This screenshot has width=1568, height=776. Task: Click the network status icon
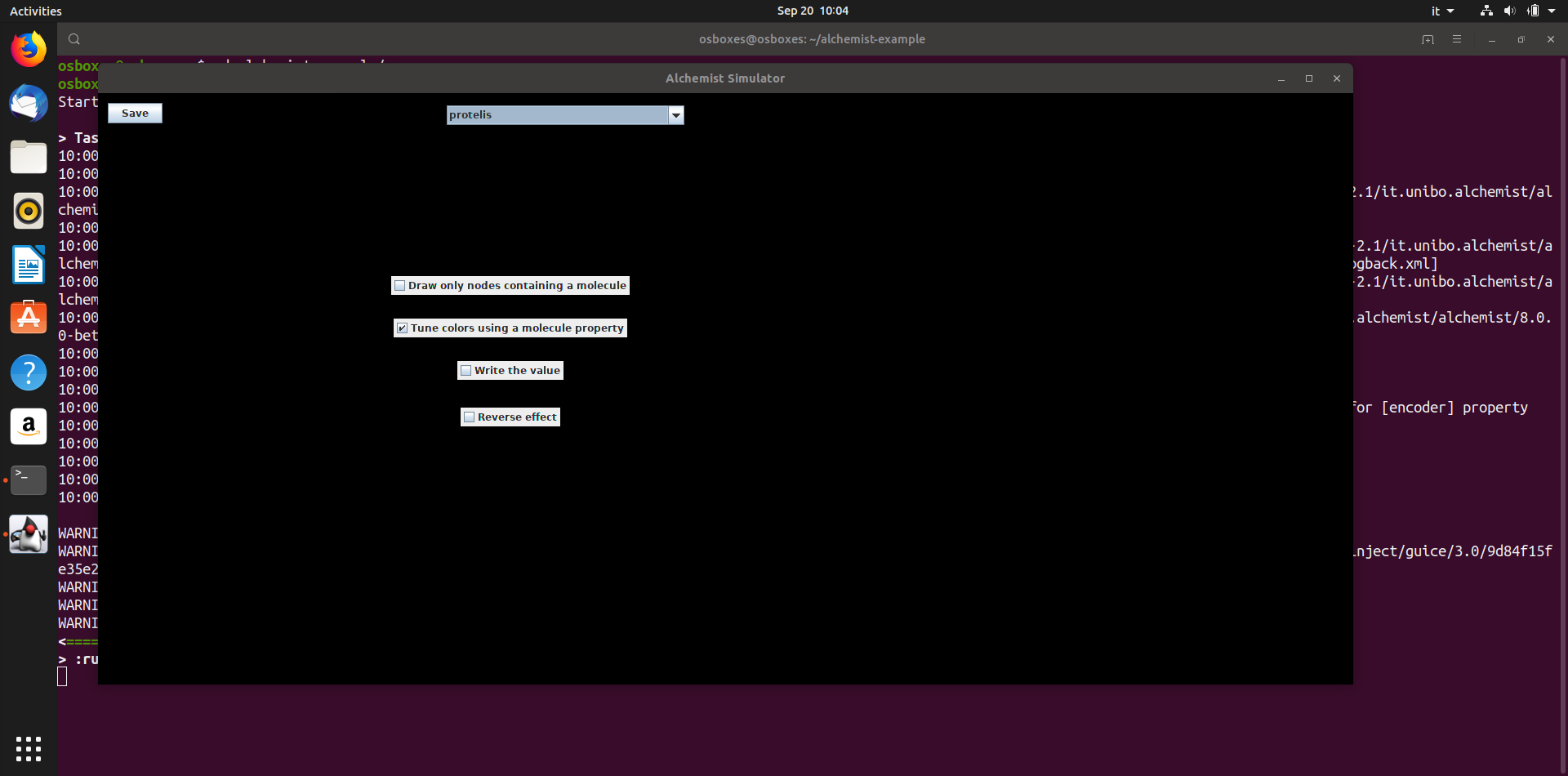tap(1486, 11)
